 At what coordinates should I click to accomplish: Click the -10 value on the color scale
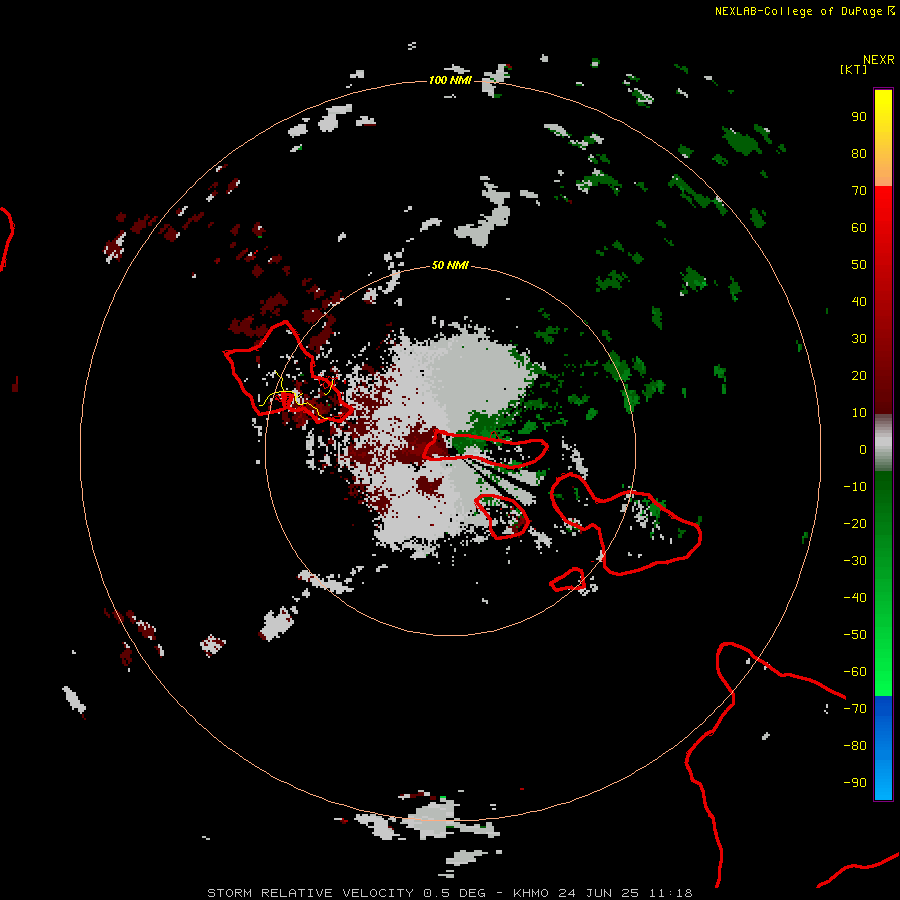click(855, 487)
